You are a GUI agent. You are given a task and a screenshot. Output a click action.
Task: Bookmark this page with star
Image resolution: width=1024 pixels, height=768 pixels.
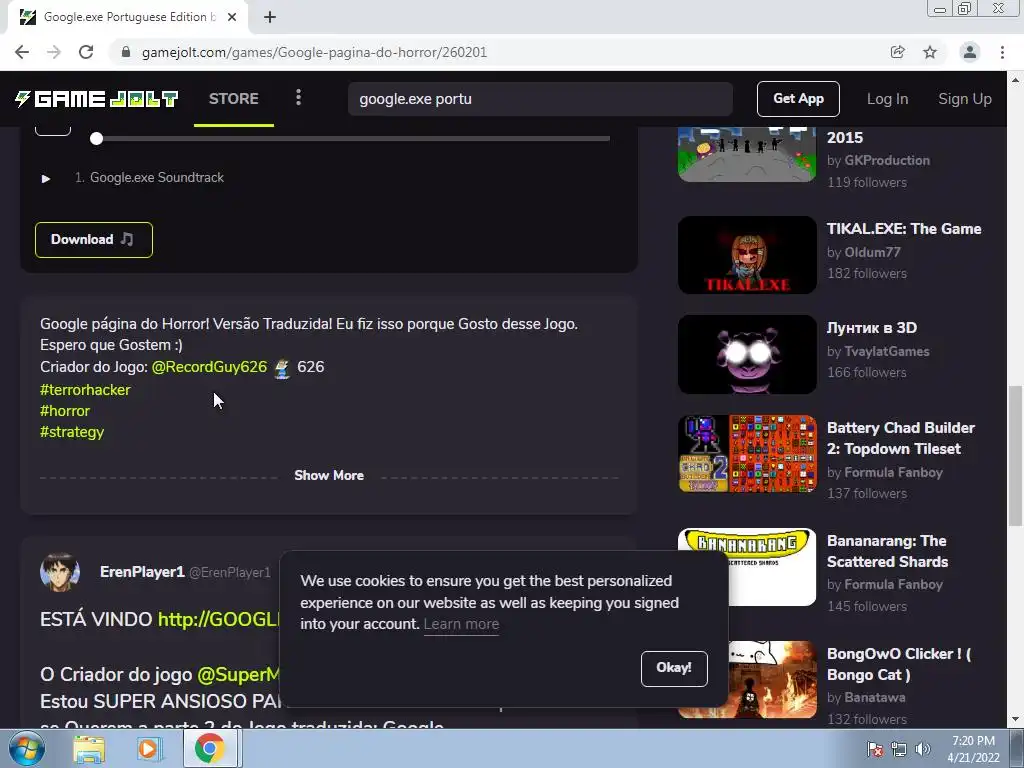[930, 52]
